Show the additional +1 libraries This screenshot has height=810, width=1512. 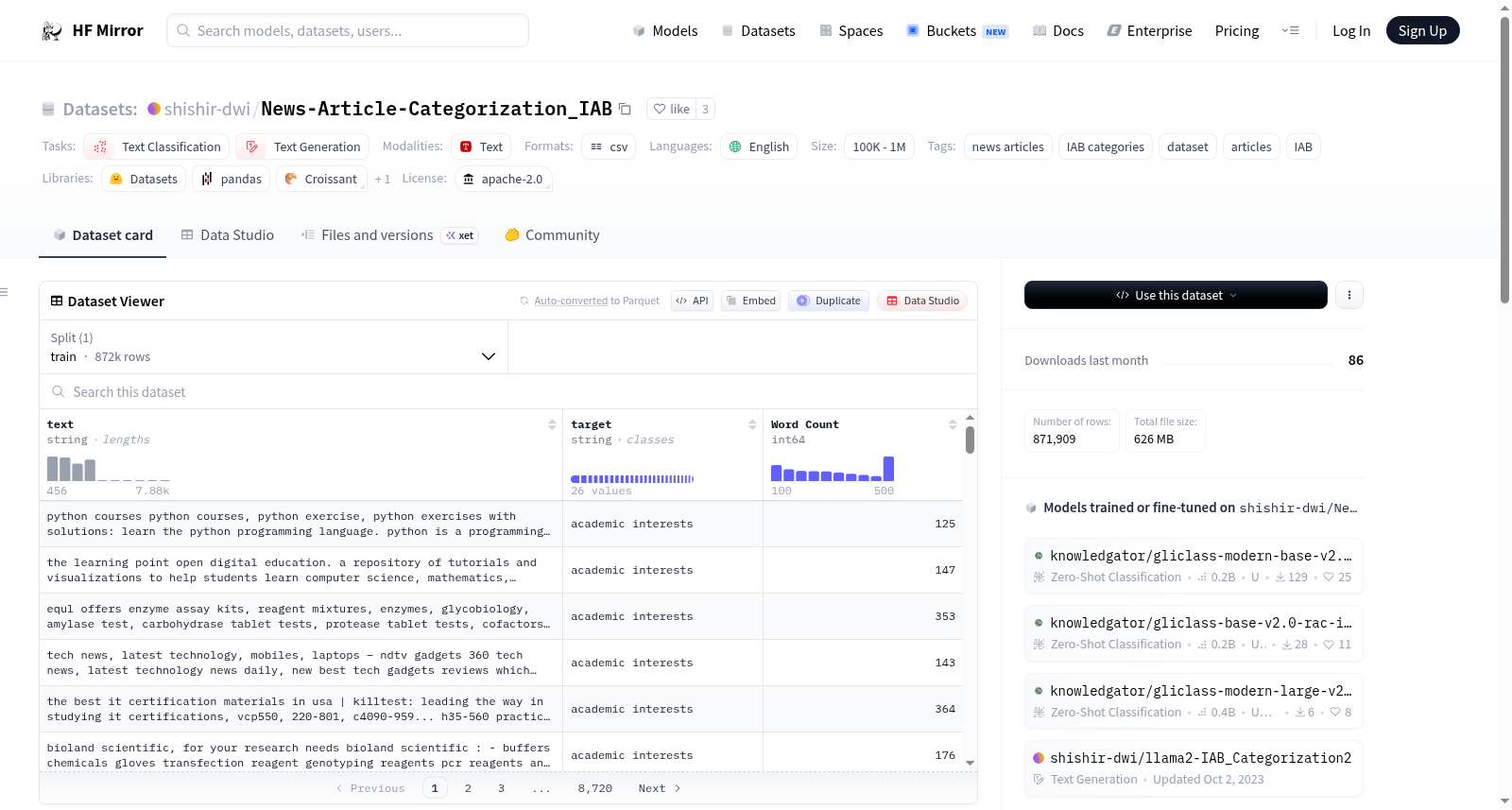pos(382,179)
